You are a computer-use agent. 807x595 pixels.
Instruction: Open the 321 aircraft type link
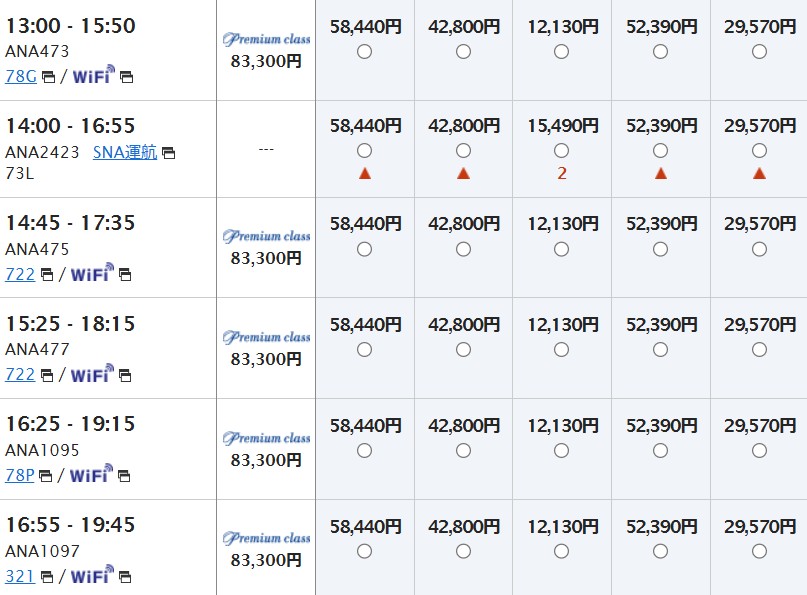(20, 575)
